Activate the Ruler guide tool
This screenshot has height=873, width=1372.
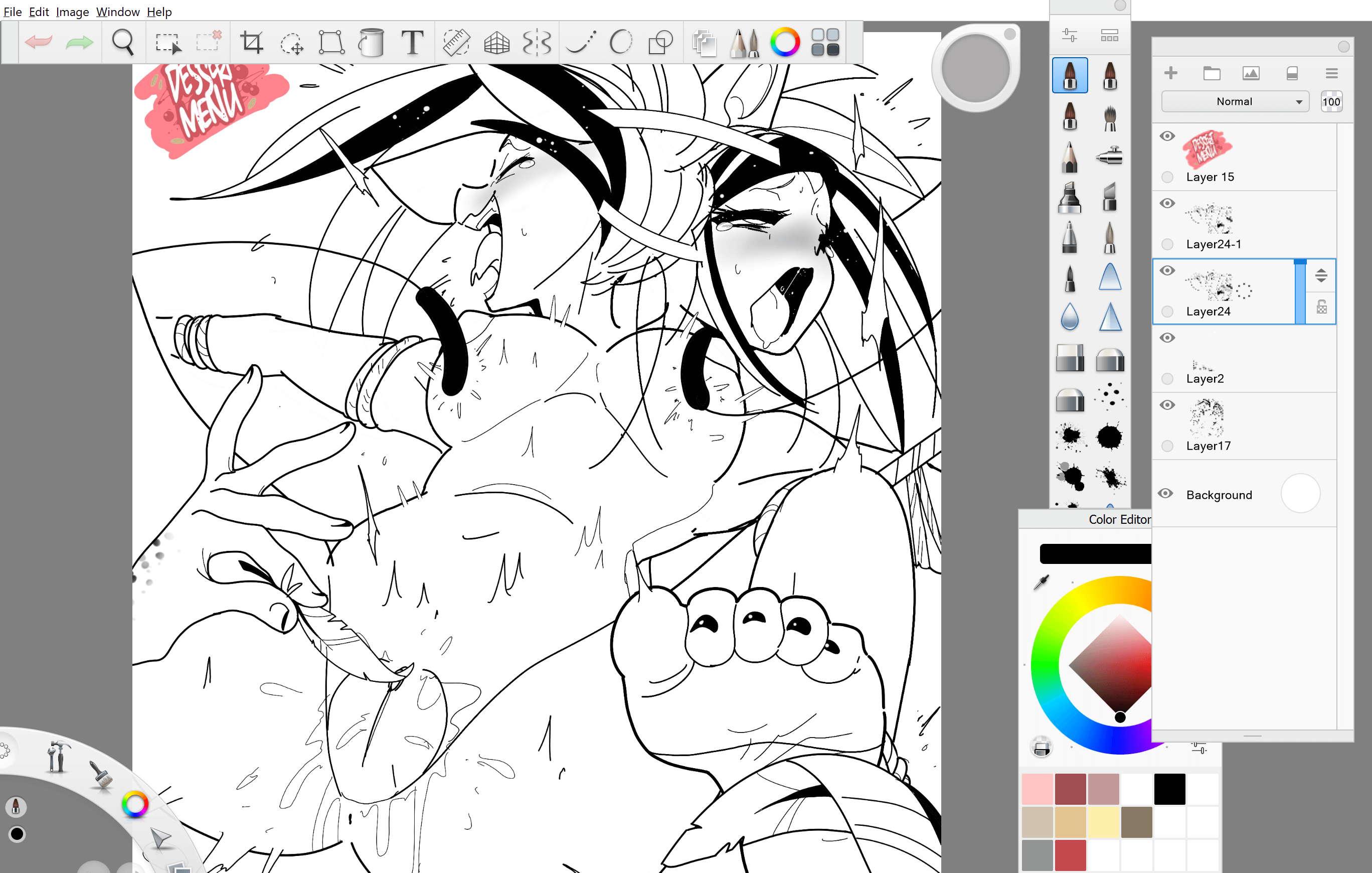pos(456,43)
